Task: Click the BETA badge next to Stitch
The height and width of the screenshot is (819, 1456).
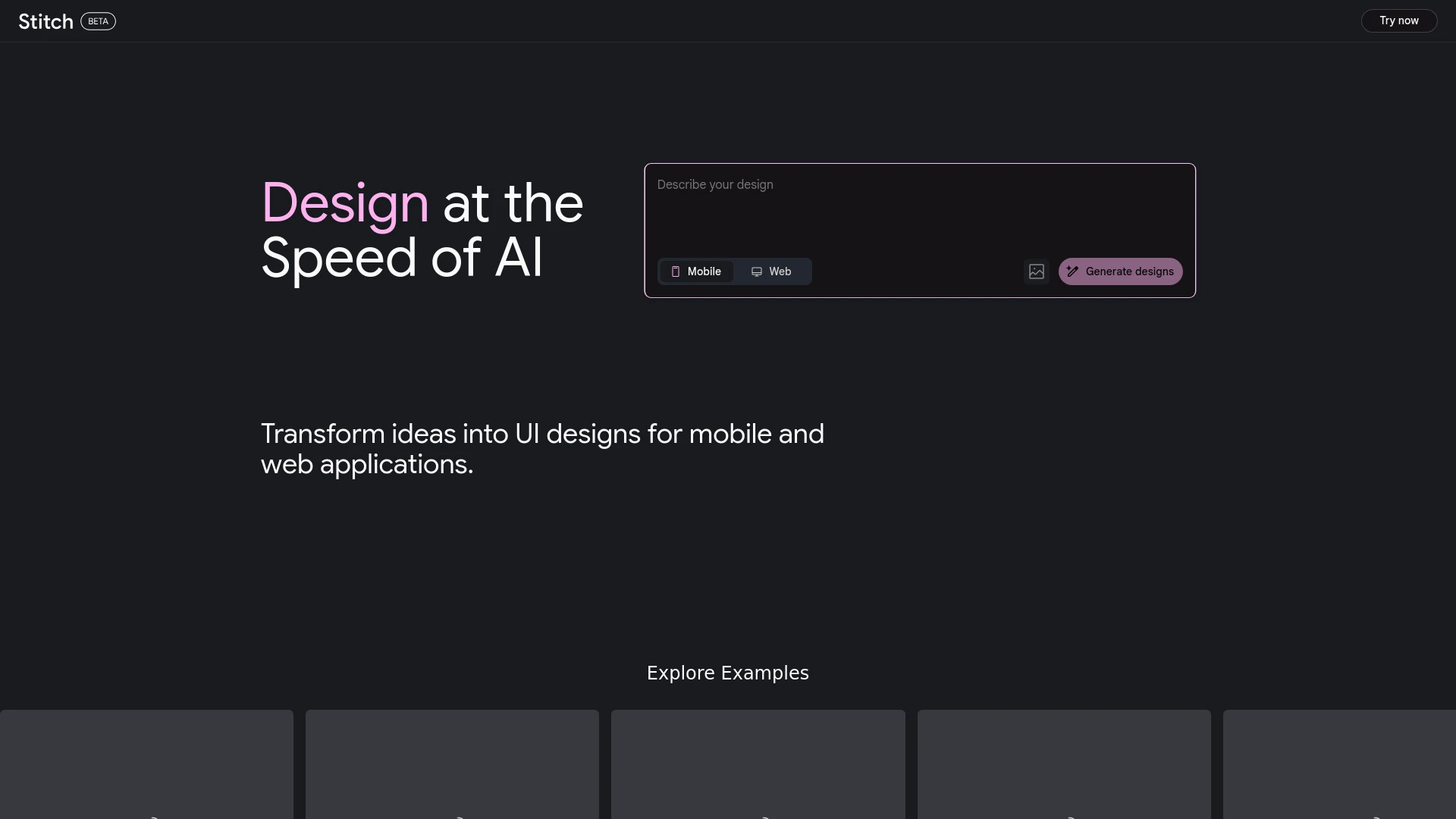Action: (97, 21)
